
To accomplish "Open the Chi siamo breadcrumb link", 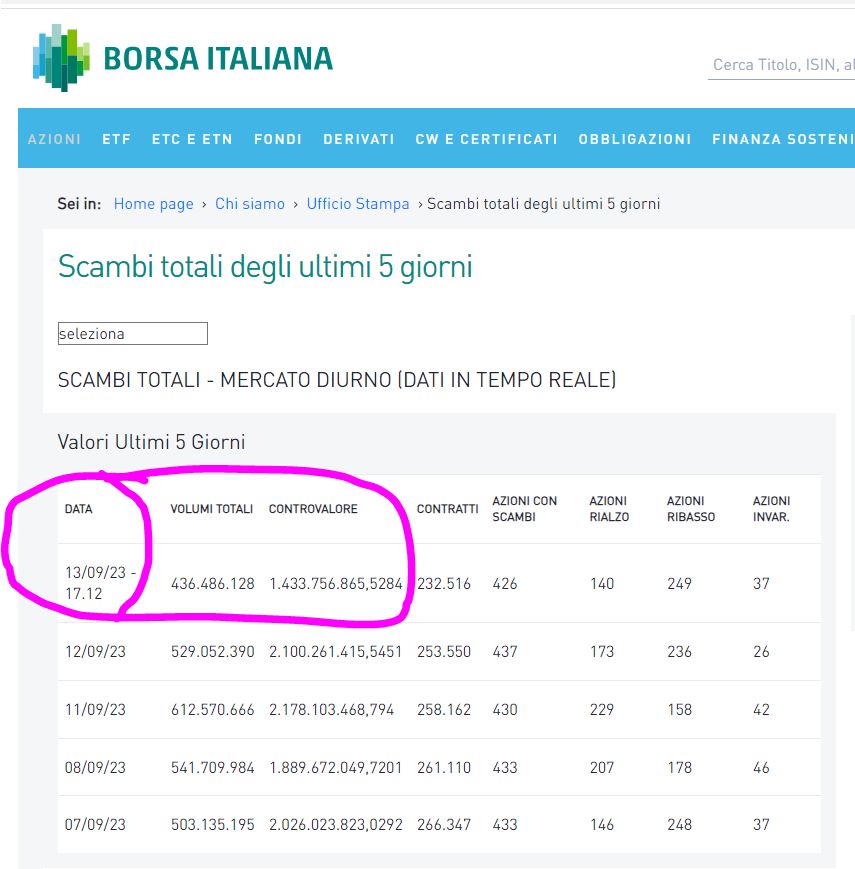I will pos(250,204).
